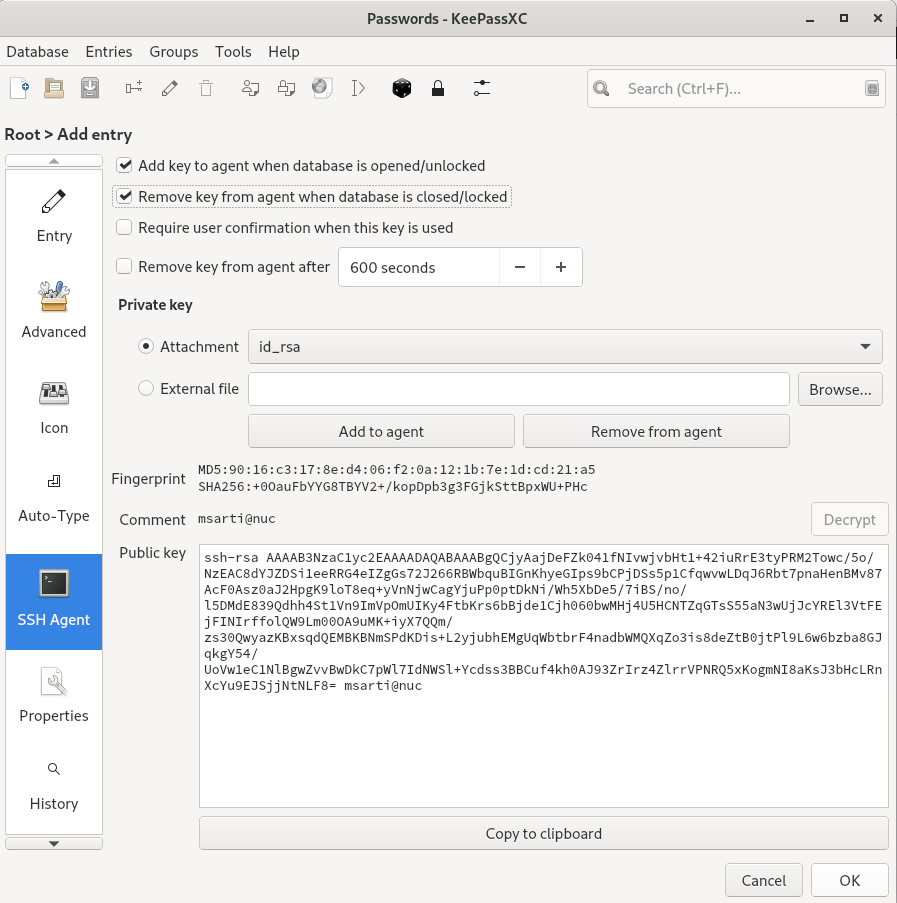Decrease seconds with minus button
Viewport: 897px width, 903px height.
(519, 267)
